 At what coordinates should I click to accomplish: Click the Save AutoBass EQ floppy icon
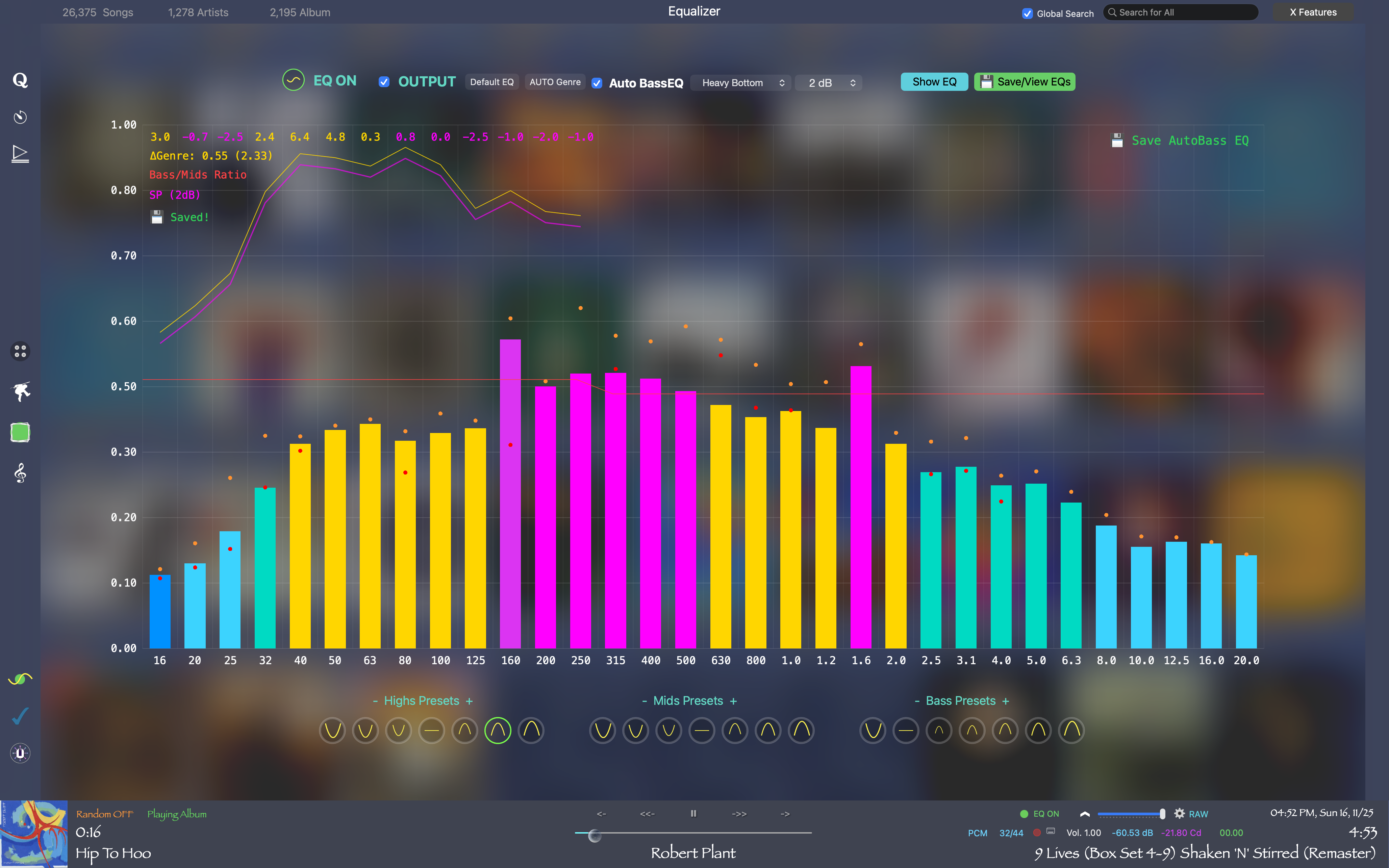pos(1117,141)
